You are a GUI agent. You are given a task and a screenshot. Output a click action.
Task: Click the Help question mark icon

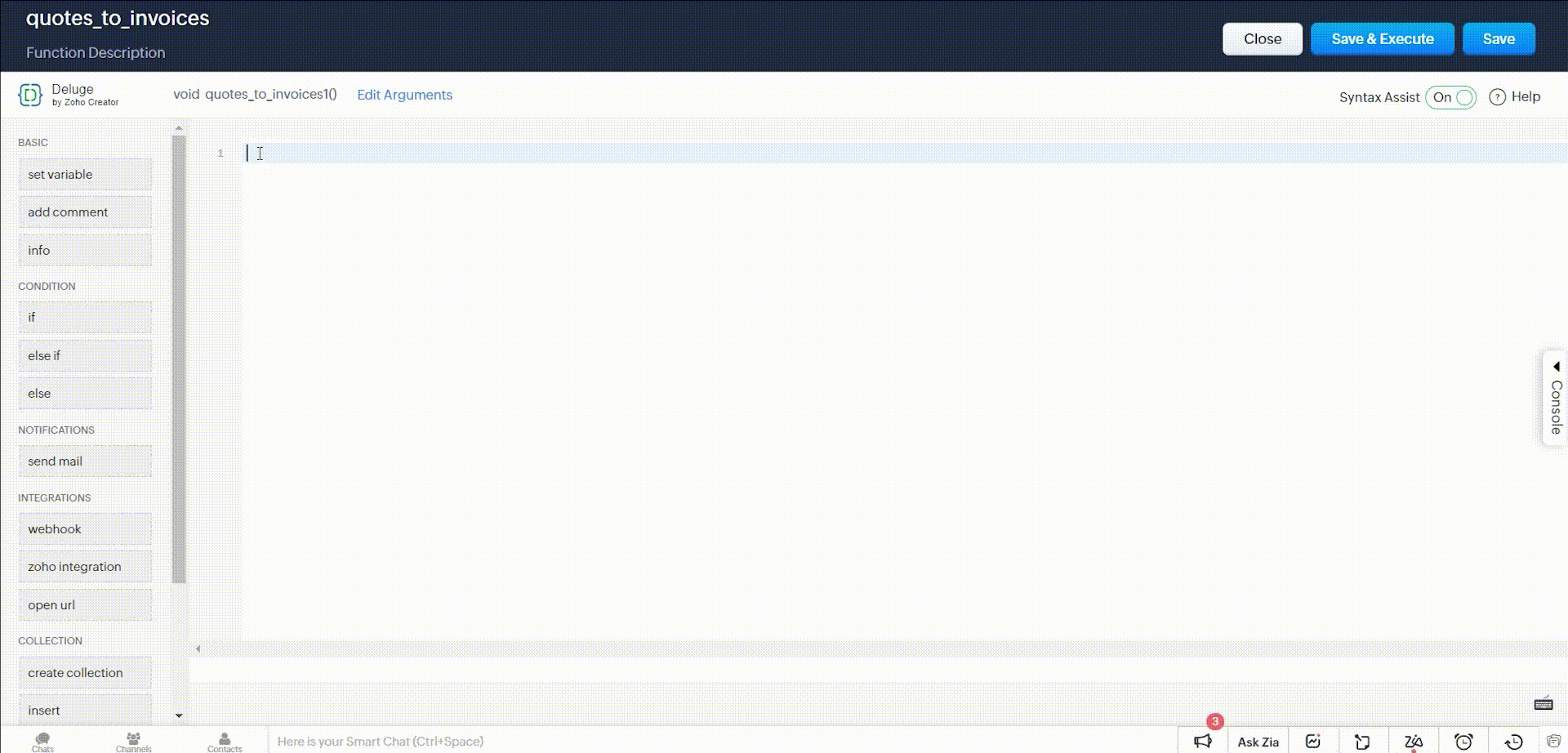tap(1497, 97)
